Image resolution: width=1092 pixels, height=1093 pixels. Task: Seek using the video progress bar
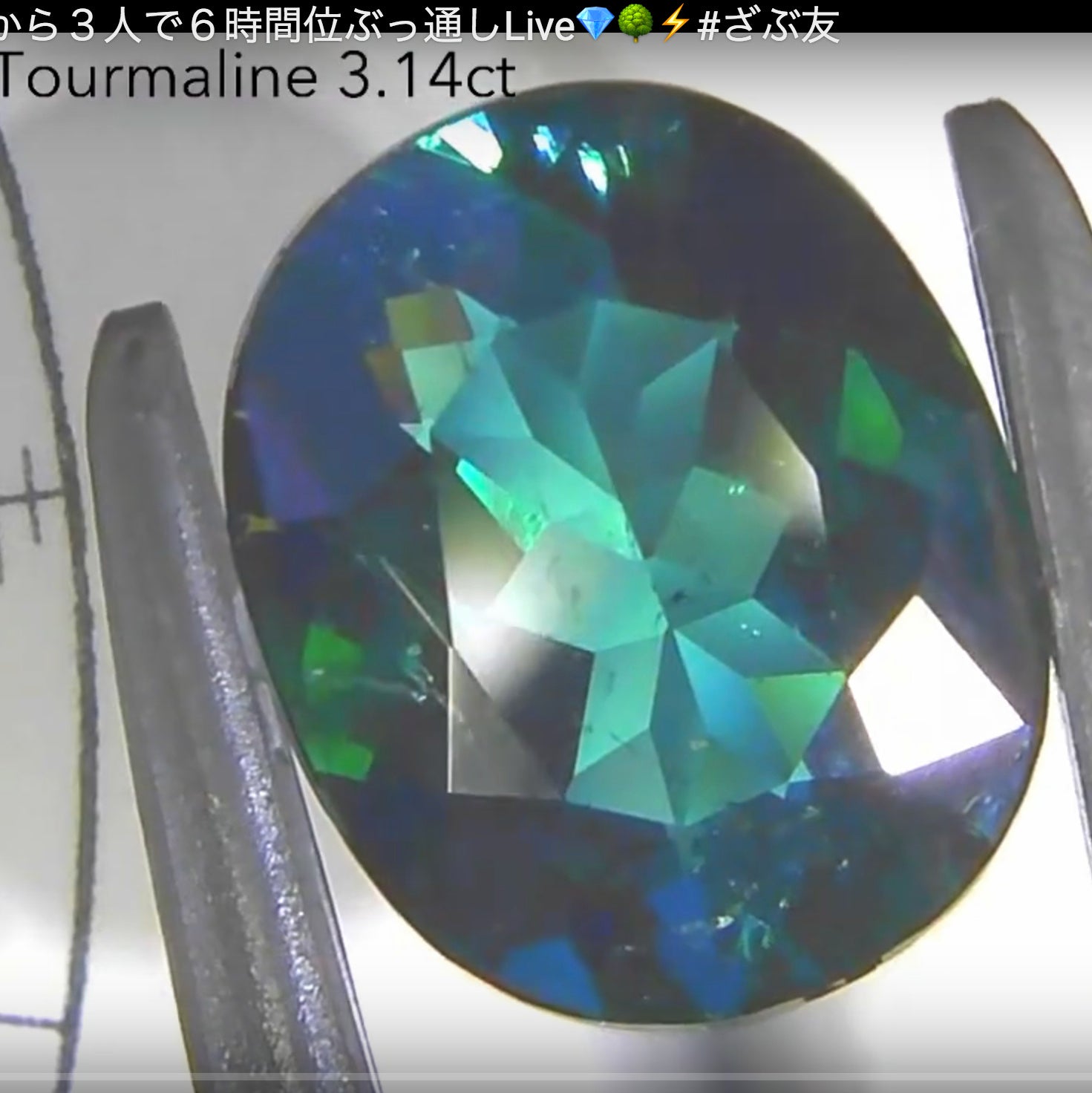[546, 1089]
